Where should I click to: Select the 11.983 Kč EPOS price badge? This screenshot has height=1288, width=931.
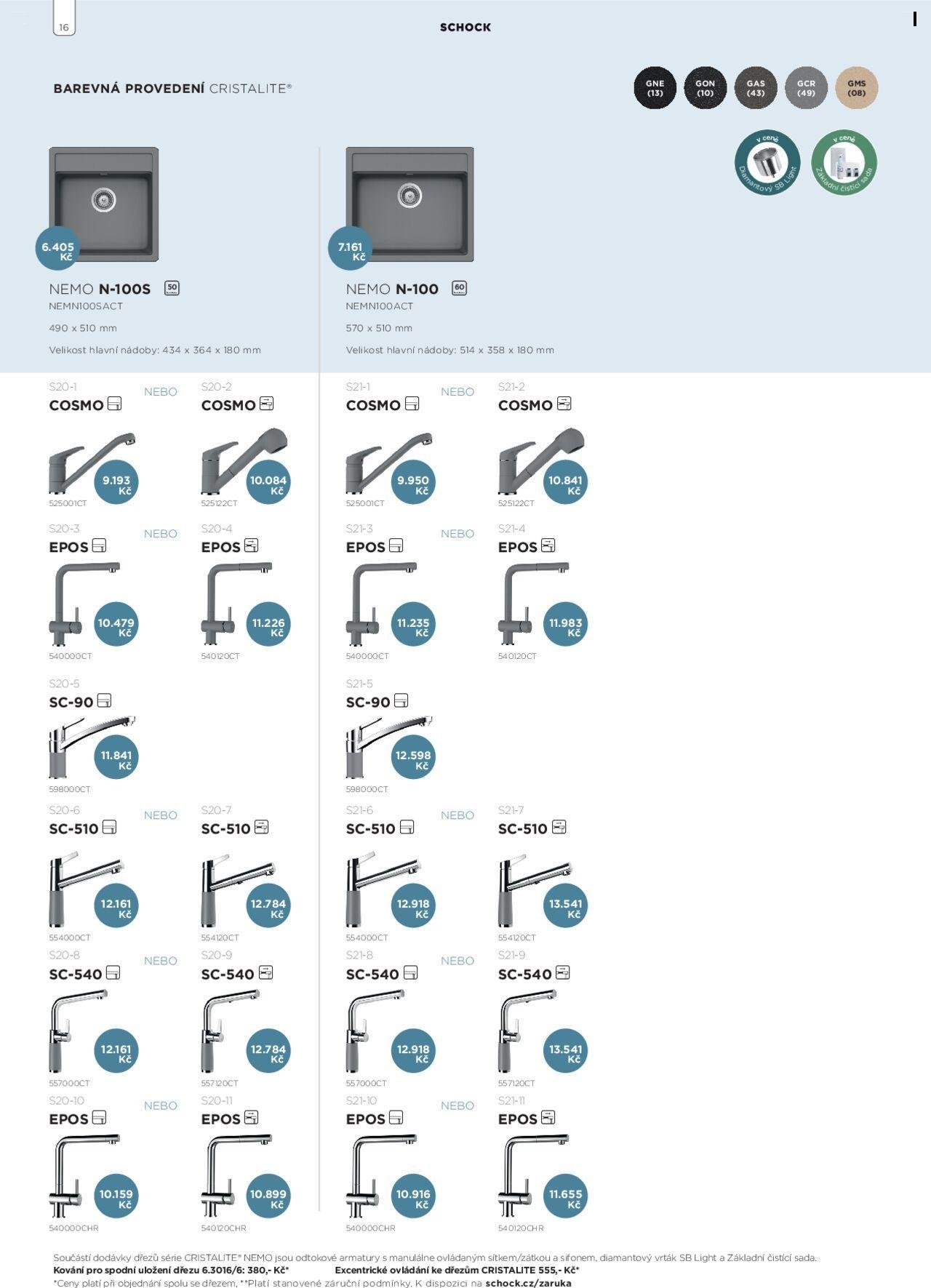pos(565,624)
